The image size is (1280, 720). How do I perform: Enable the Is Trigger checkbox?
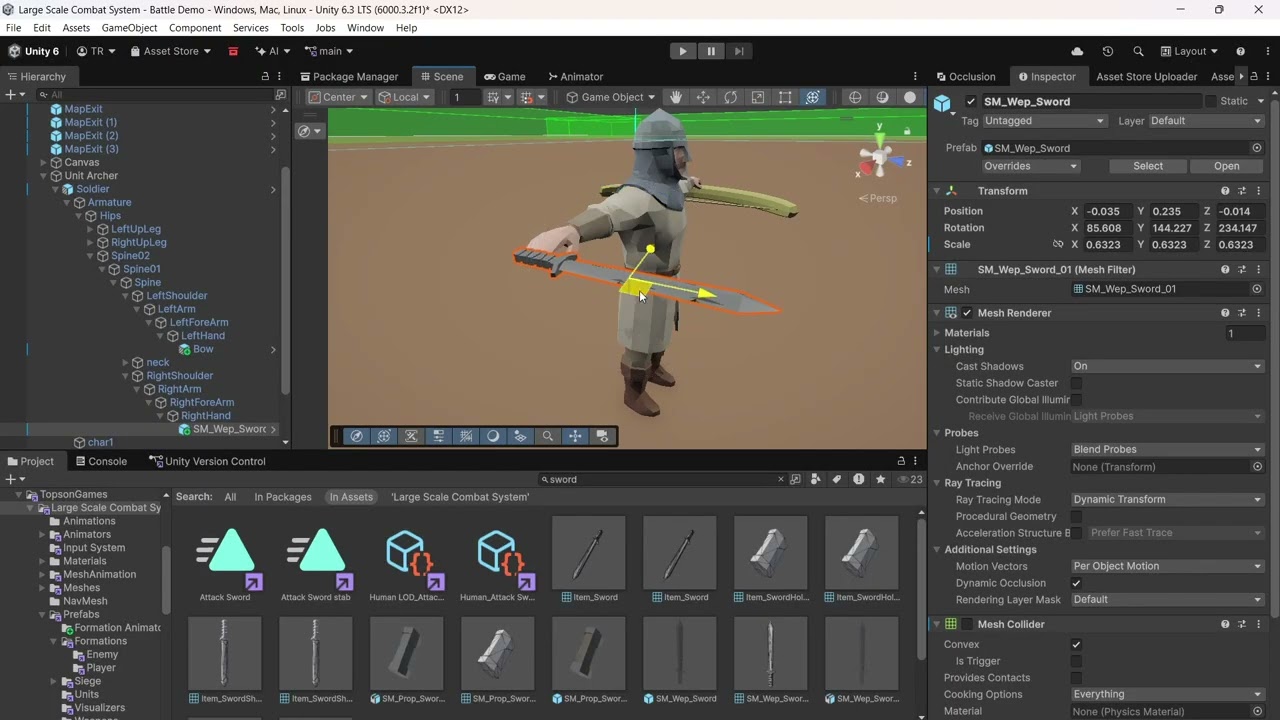(x=1076, y=661)
